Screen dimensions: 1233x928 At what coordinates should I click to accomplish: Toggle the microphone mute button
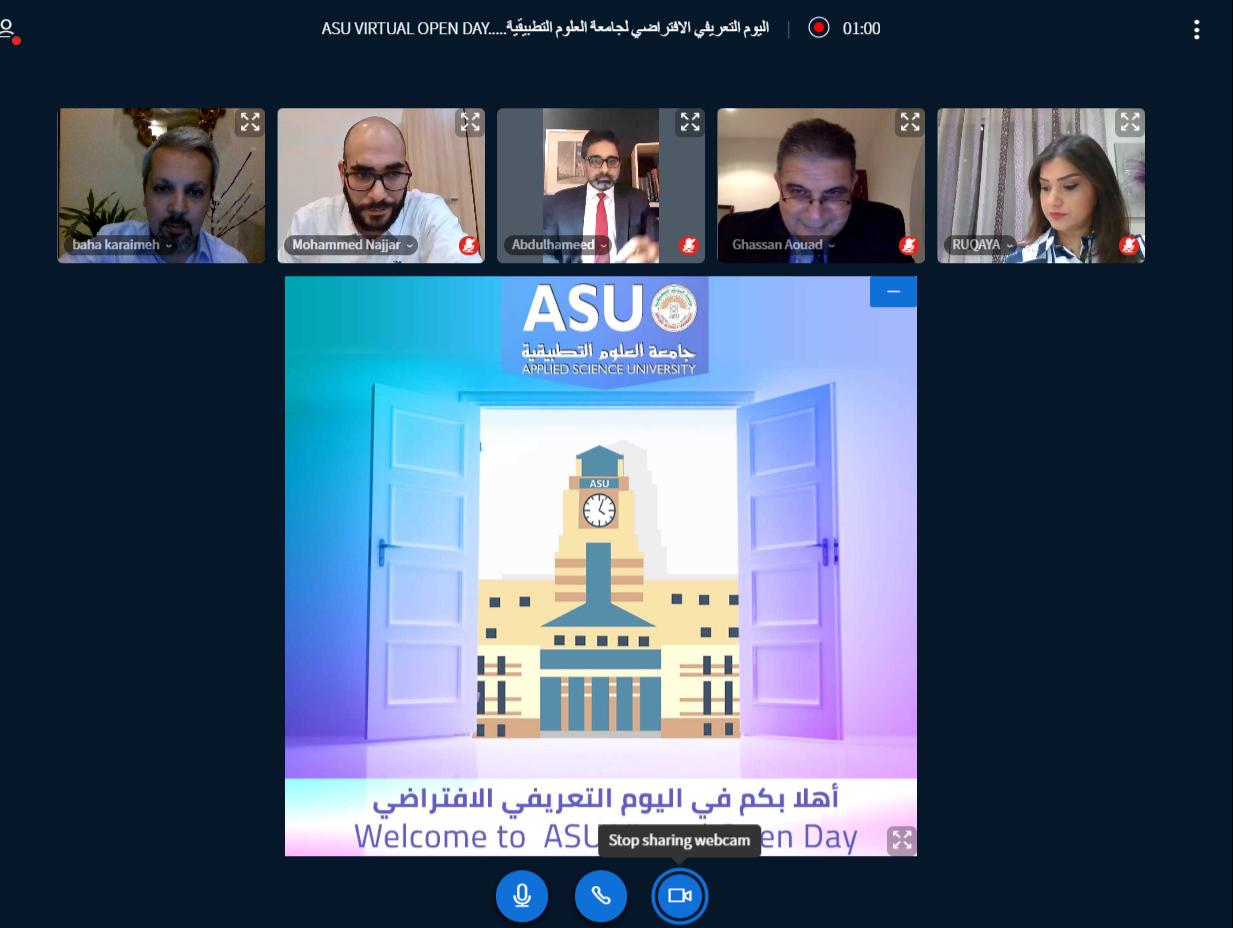tap(522, 896)
